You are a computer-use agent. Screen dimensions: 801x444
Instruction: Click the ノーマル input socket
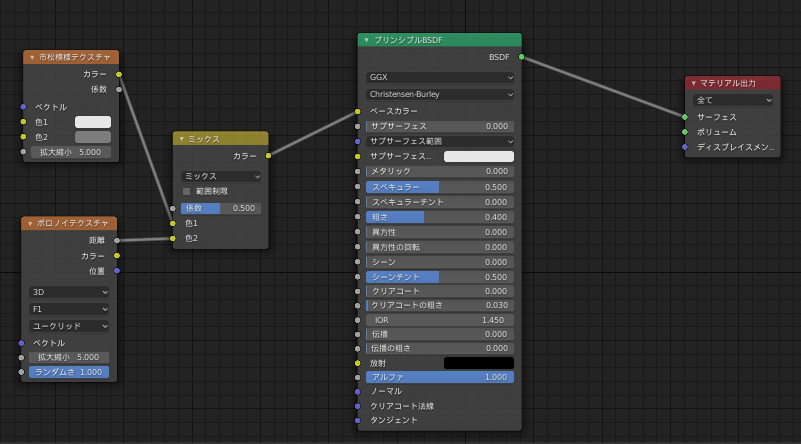358,391
